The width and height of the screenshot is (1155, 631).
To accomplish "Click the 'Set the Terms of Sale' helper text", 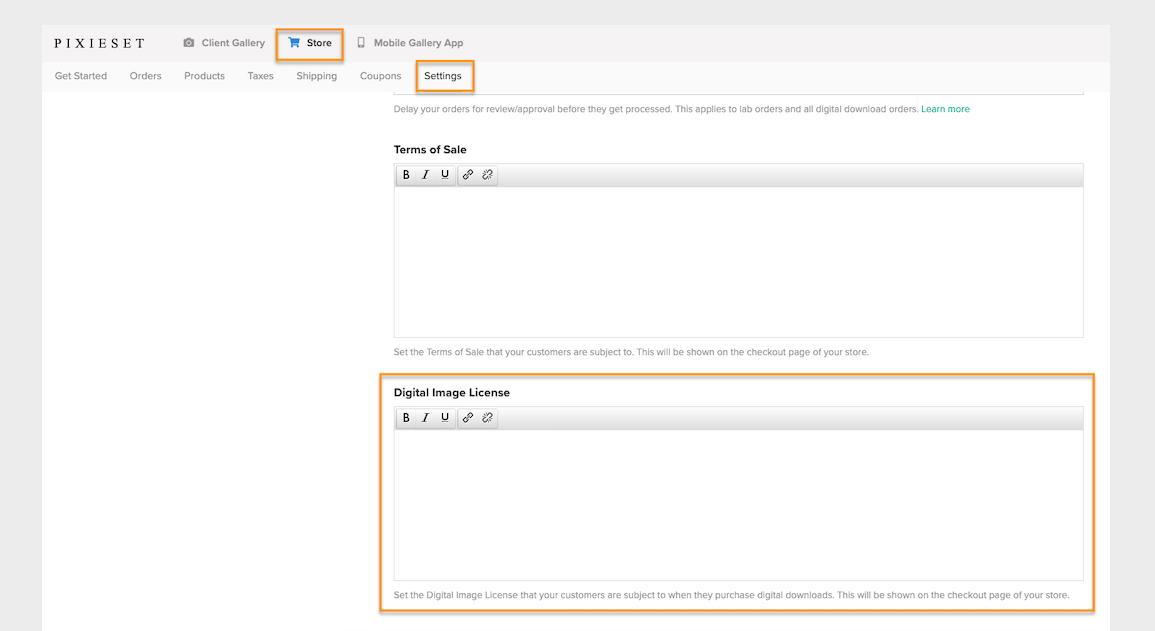I will click(x=631, y=352).
